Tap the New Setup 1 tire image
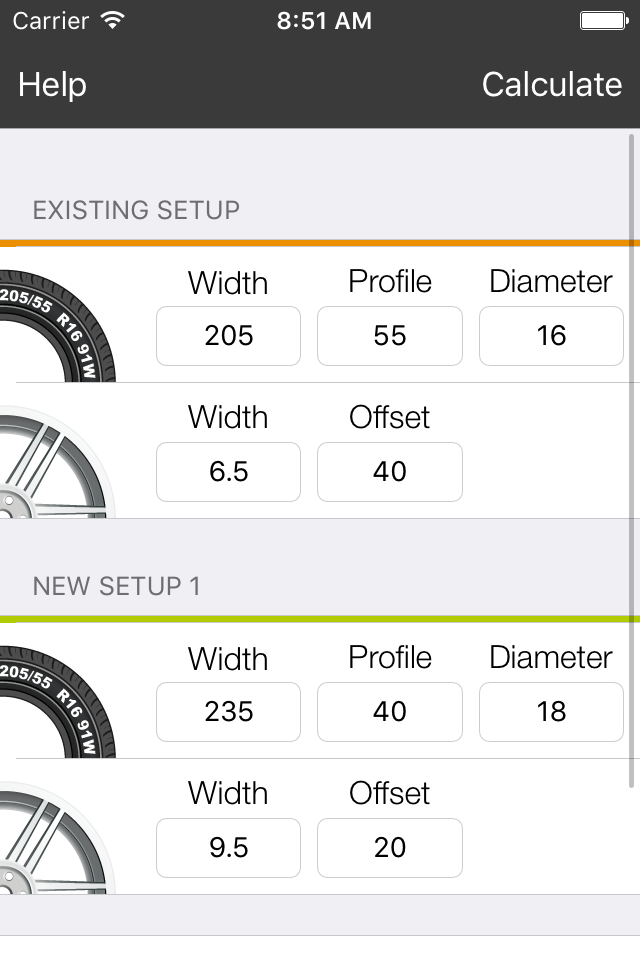The width and height of the screenshot is (640, 960). click(58, 702)
